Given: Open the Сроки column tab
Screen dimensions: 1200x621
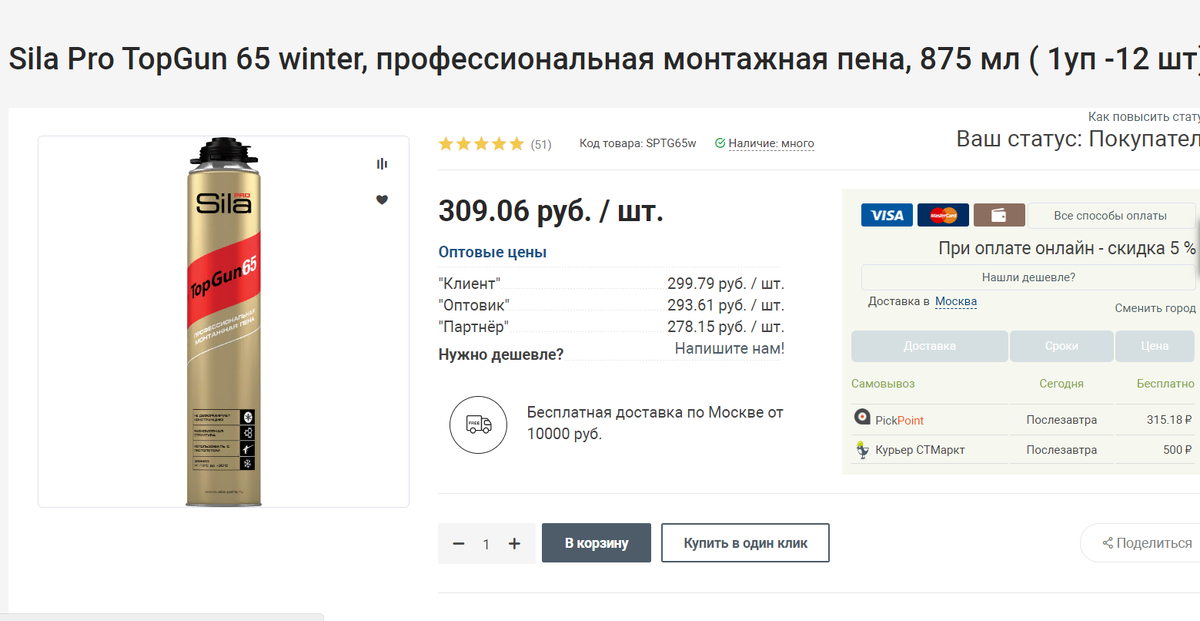Looking at the screenshot, I should point(1061,346).
